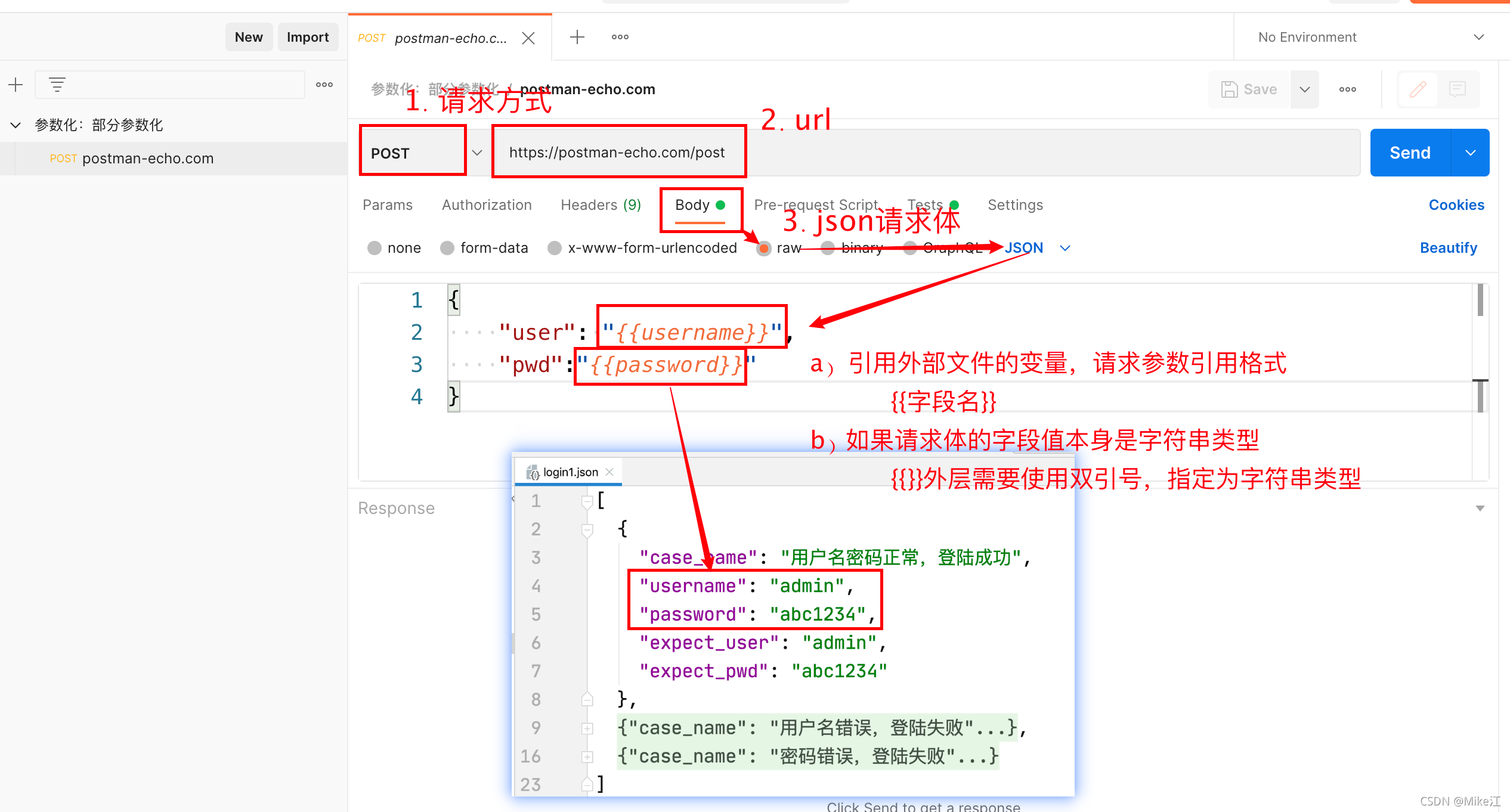The height and width of the screenshot is (812, 1510).
Task: Switch to the Body tab
Action: point(700,205)
